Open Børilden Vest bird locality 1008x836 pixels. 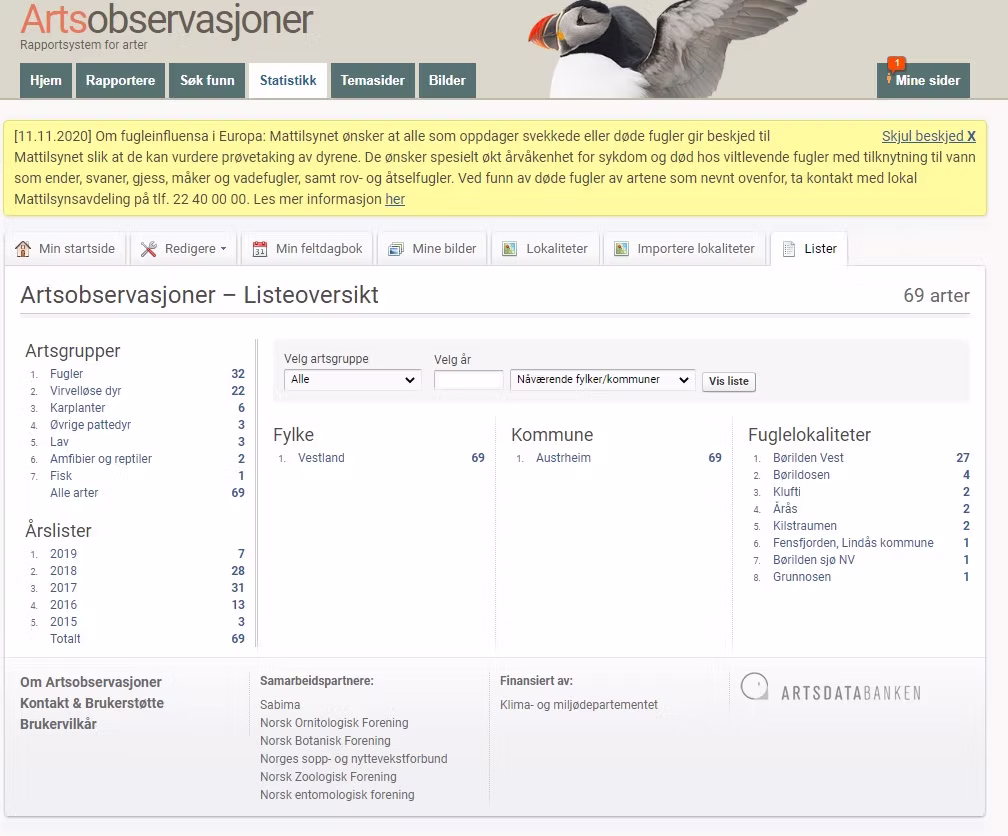click(808, 458)
